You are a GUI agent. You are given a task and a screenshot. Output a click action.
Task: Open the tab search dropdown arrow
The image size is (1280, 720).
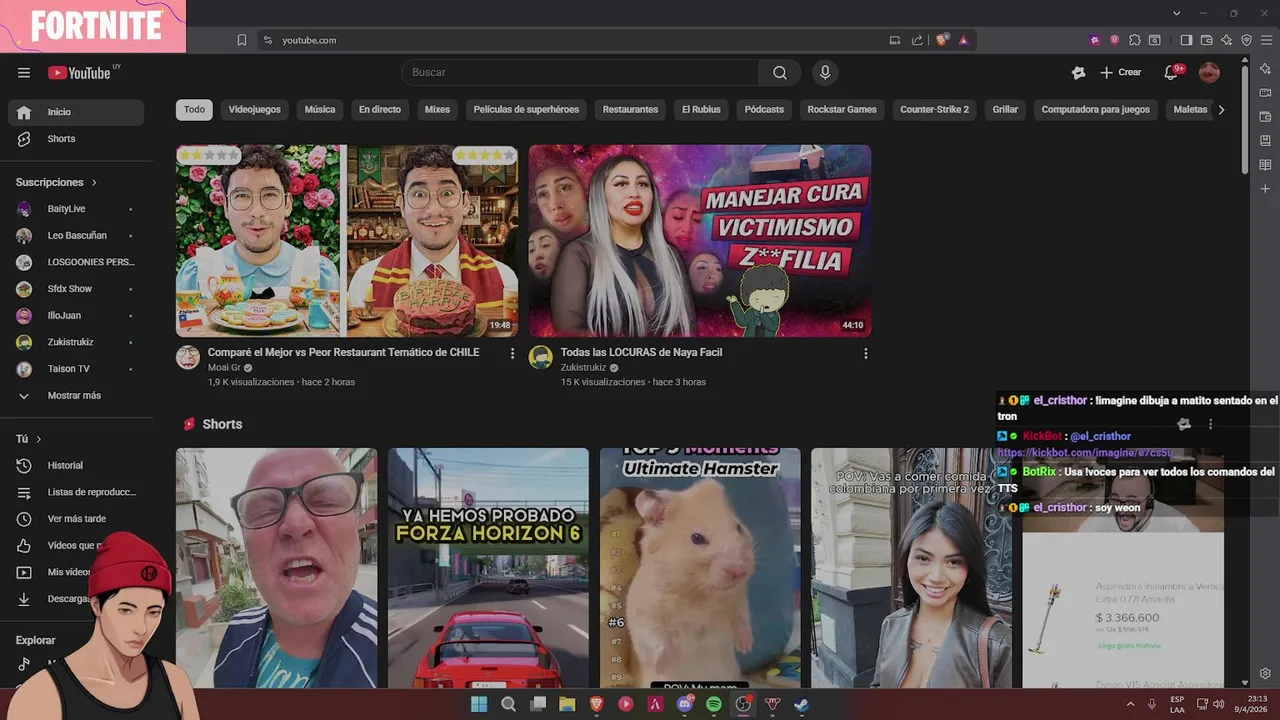1177,13
